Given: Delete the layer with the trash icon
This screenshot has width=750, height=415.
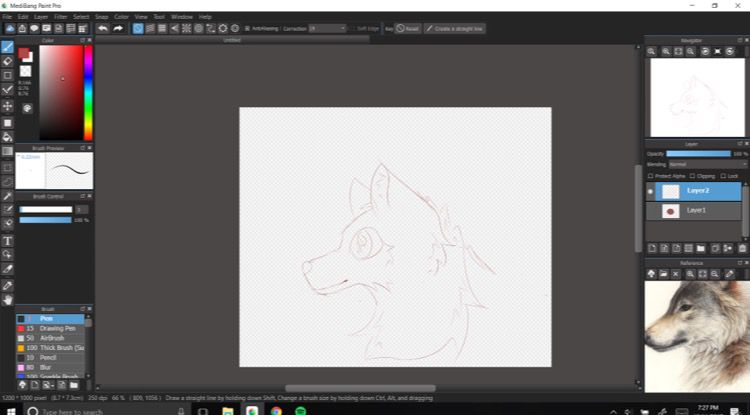Looking at the screenshot, I should pyautogui.click(x=742, y=248).
